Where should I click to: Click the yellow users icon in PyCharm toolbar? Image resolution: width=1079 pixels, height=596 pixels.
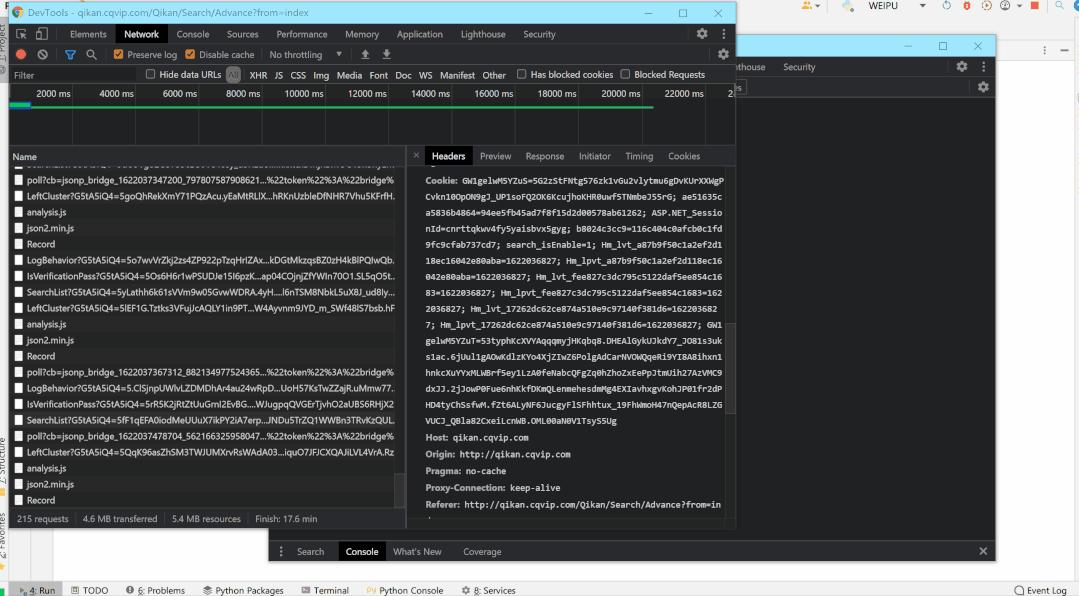pyautogui.click(x=806, y=6)
